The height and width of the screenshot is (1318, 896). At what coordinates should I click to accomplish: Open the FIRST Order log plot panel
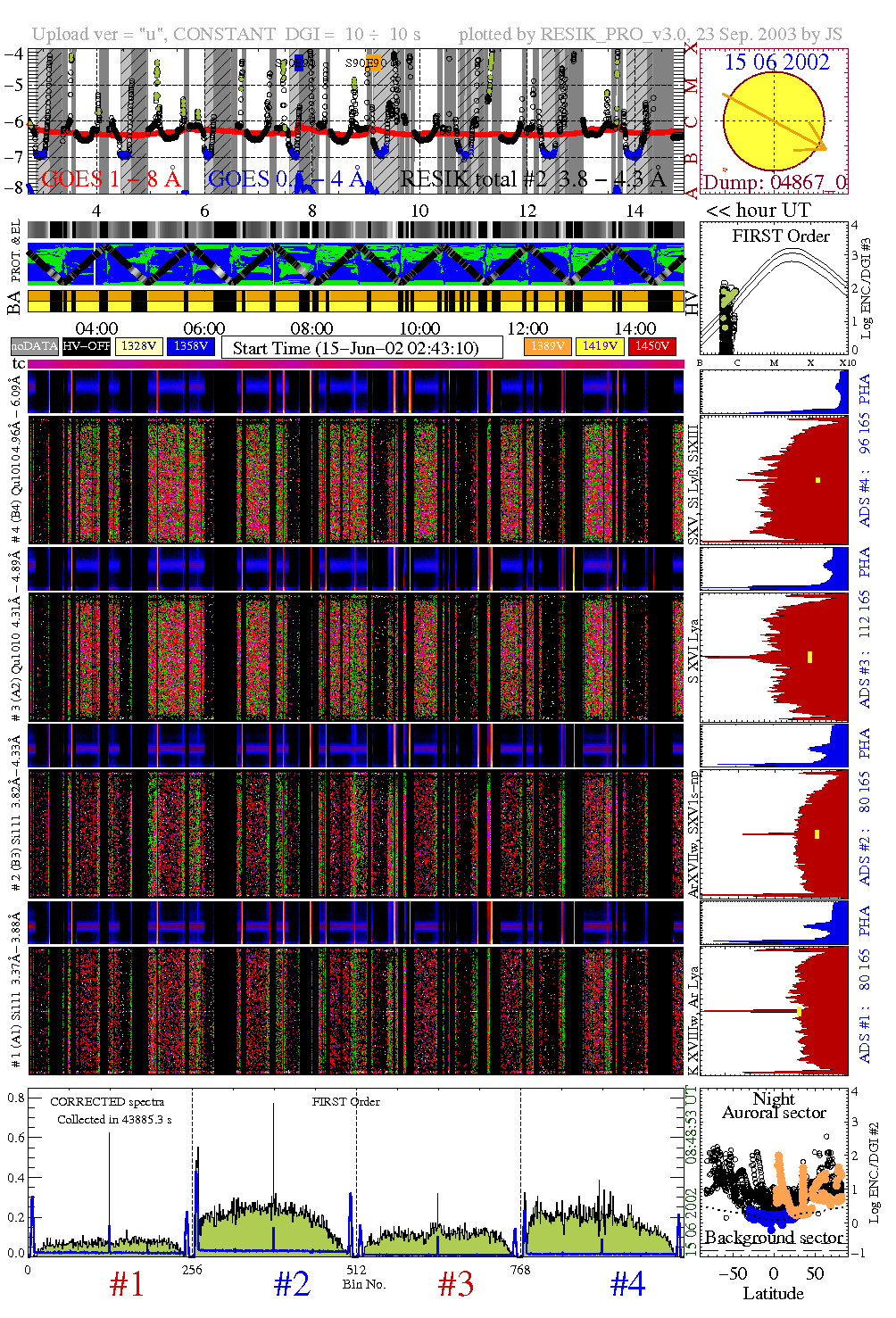[x=775, y=288]
